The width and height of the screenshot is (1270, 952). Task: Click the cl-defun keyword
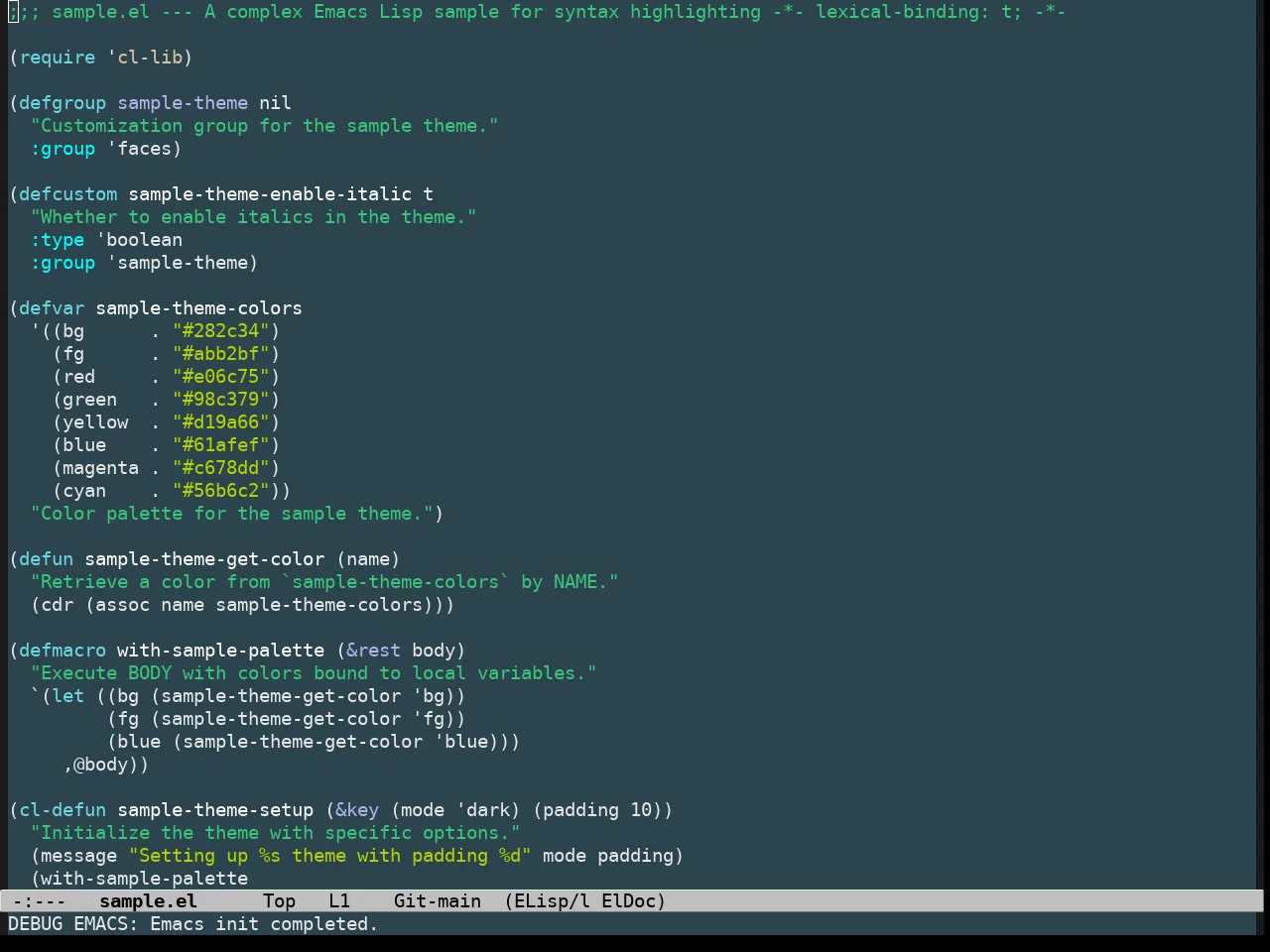tap(63, 810)
